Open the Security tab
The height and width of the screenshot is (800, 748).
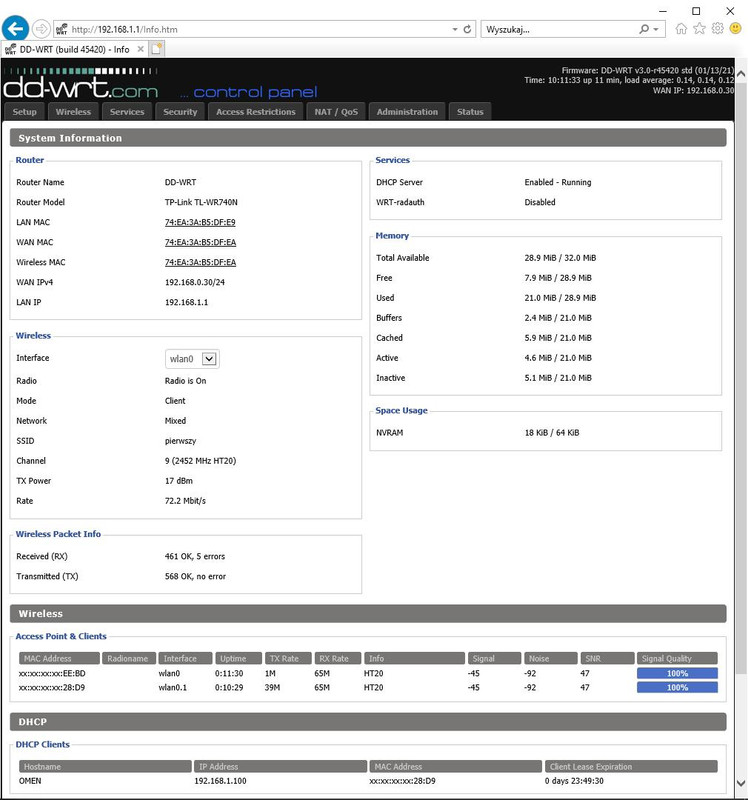180,112
